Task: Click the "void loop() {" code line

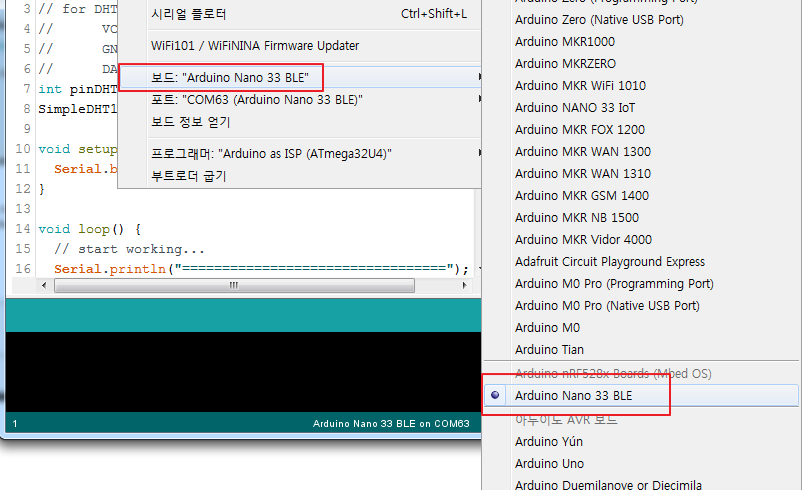Action: [x=90, y=229]
